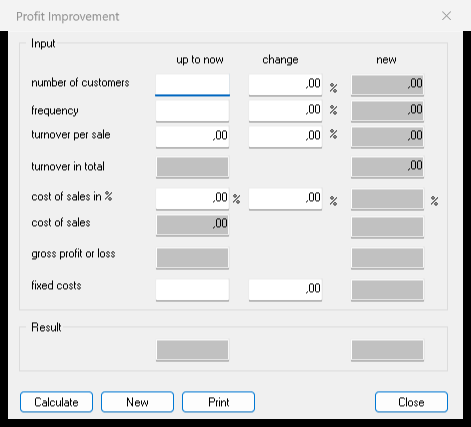Click turnover in total 'up to now' field
This screenshot has height=427, width=471.
pyautogui.click(x=192, y=167)
